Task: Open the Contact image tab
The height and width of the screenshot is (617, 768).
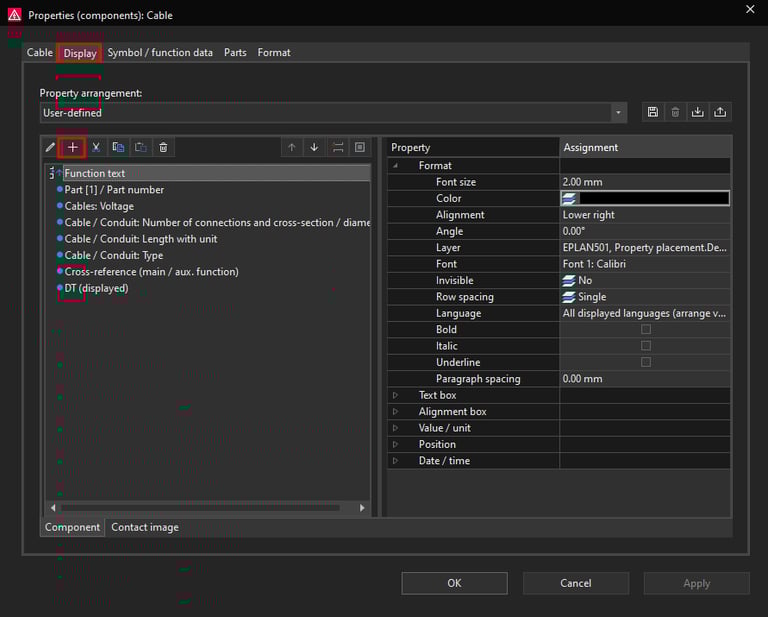Action: (145, 527)
